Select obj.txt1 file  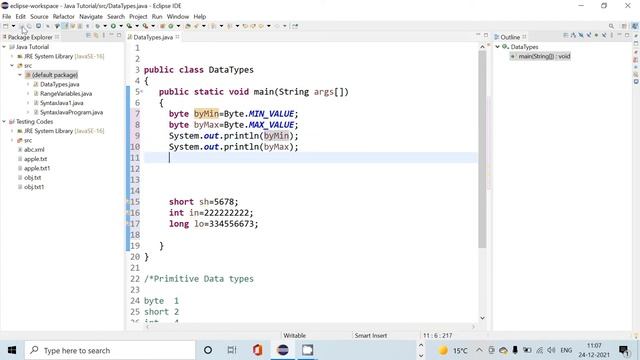pos(34,187)
